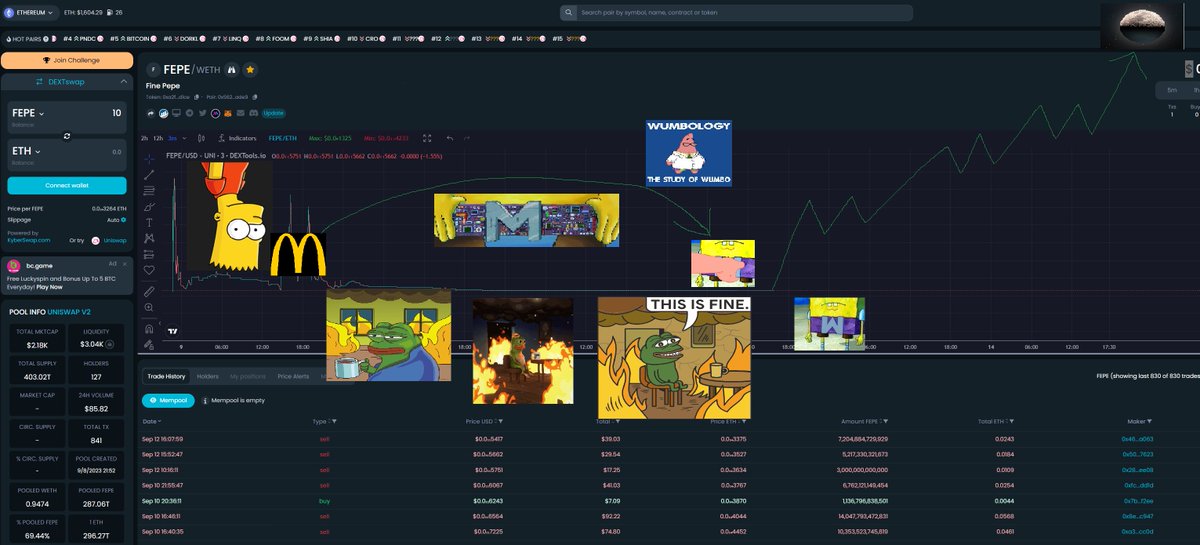The image size is (1200, 545).
Task: Click binoculars icon next to FEPE/WETH
Action: [x=231, y=70]
